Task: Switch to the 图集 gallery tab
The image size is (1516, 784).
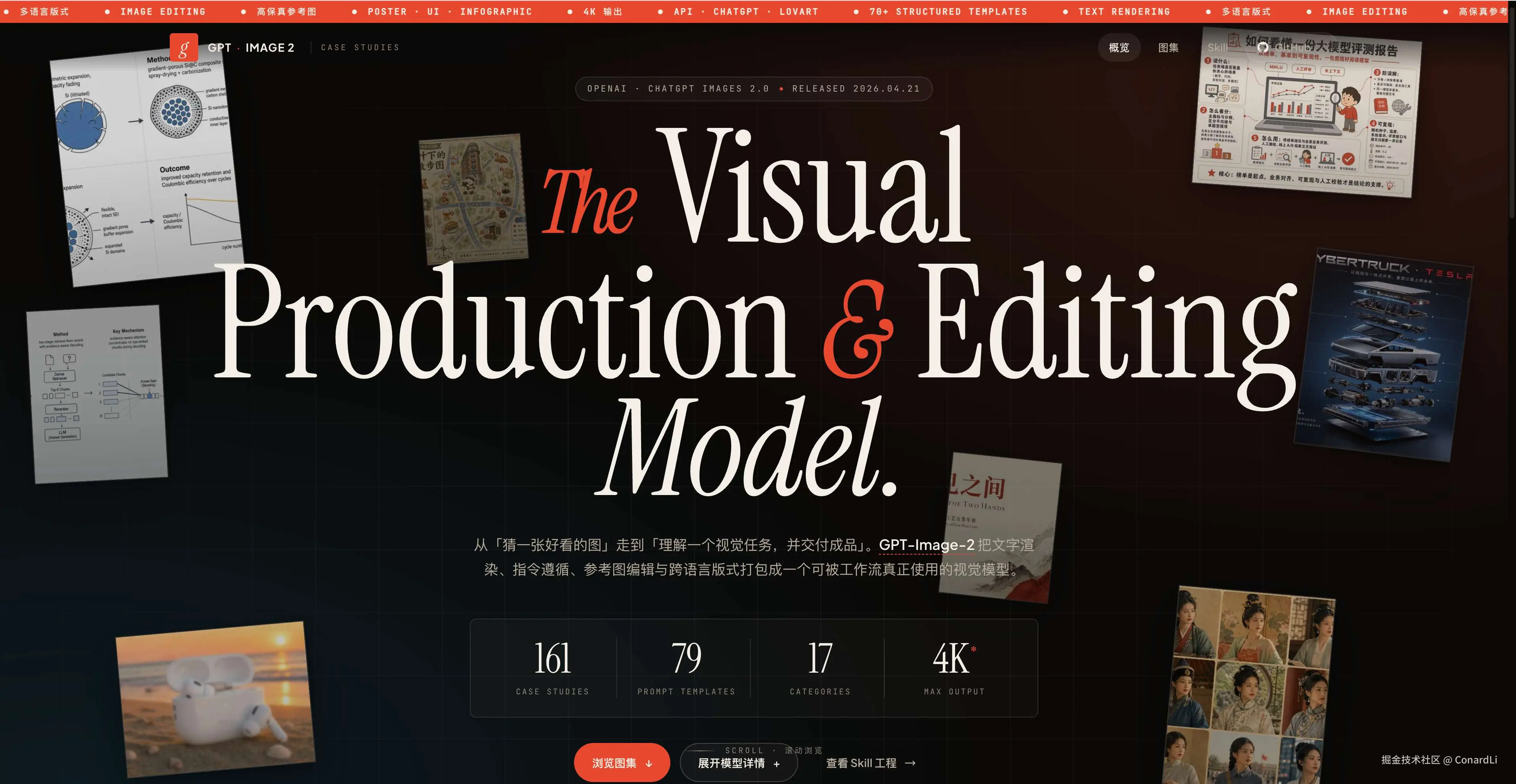Action: (x=1168, y=47)
